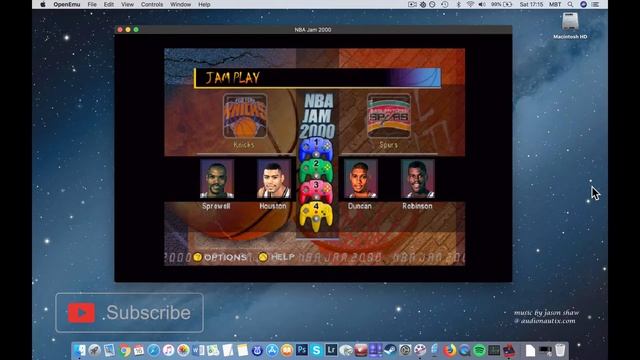Click the volume icon in menu bar
Viewport: 640px width, 360px height.
[x=482, y=4]
